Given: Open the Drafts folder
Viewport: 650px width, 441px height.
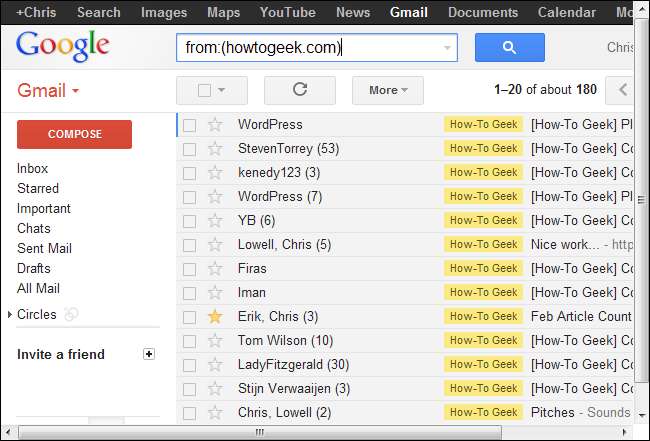Looking at the screenshot, I should coord(34,268).
